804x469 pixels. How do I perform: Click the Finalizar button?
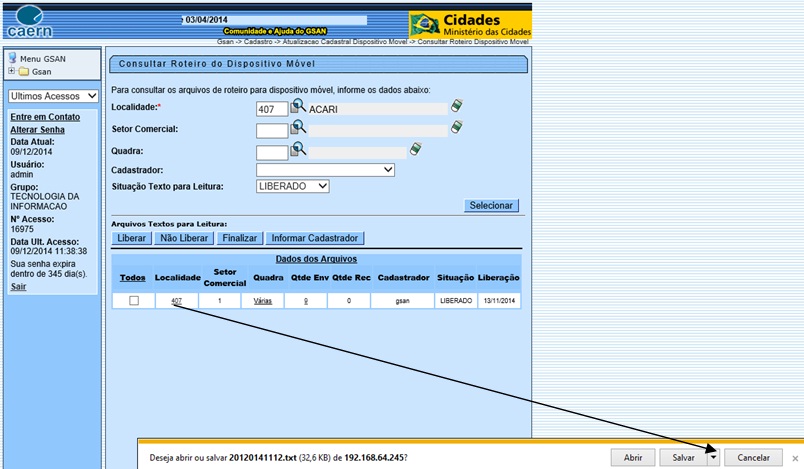click(239, 238)
